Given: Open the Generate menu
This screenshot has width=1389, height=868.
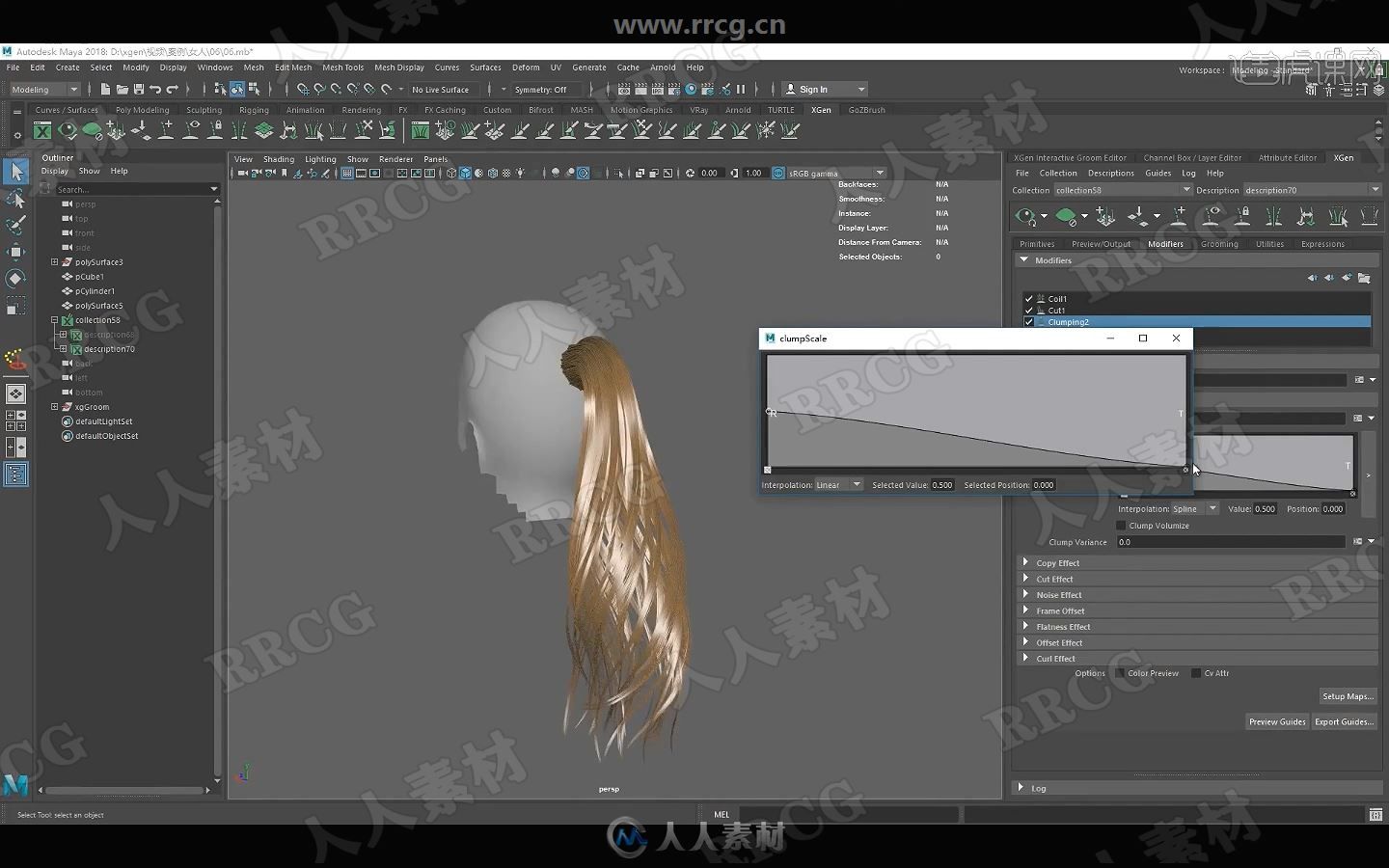Looking at the screenshot, I should (x=589, y=68).
